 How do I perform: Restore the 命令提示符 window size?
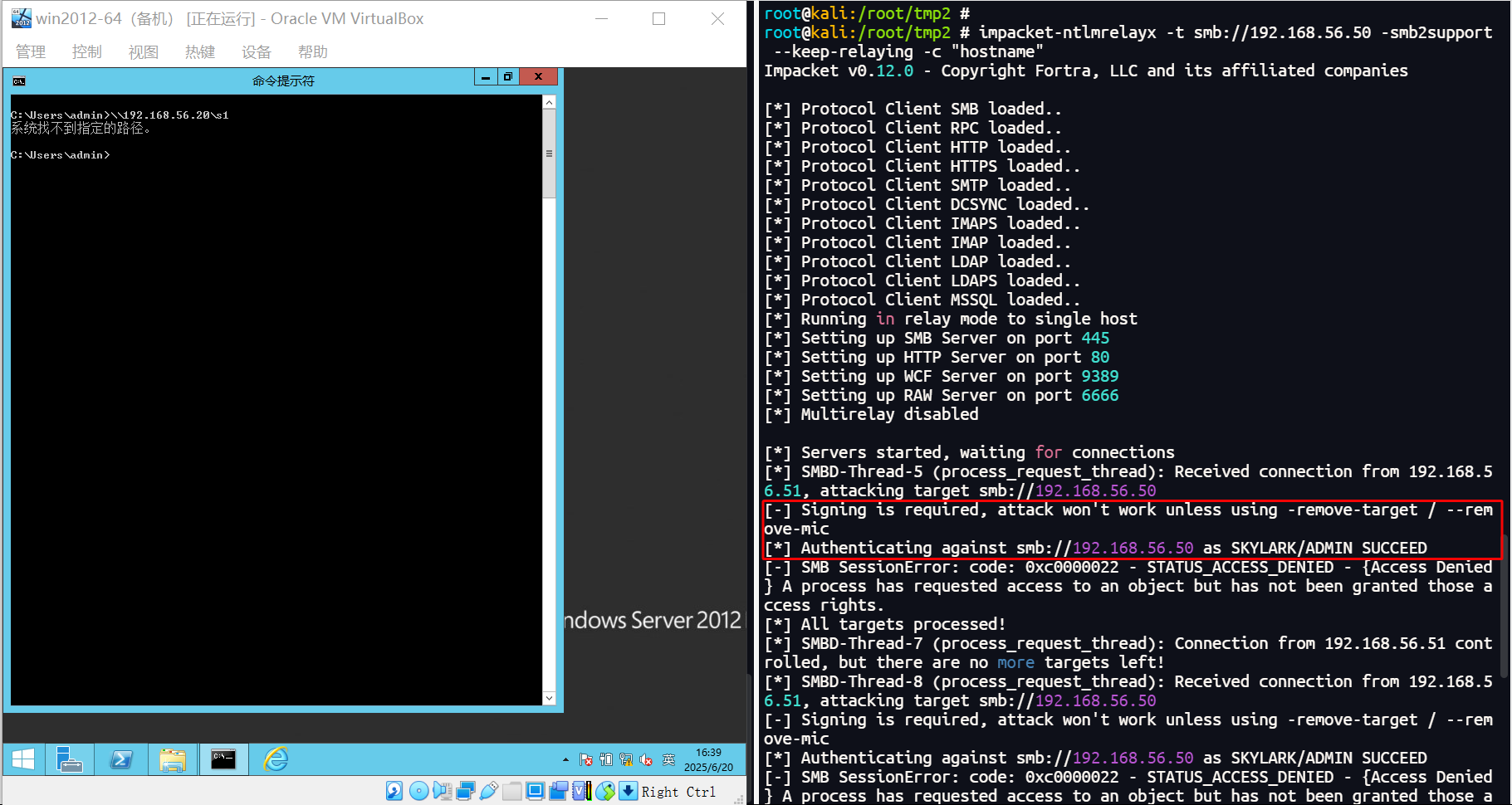[508, 77]
